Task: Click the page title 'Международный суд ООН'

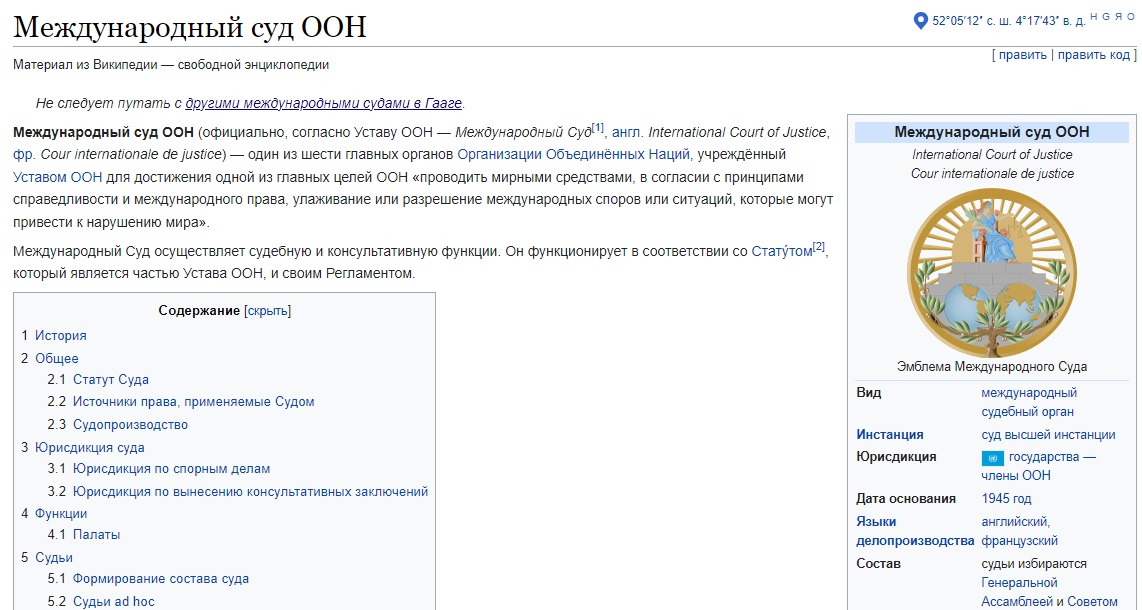Action: 189,28
